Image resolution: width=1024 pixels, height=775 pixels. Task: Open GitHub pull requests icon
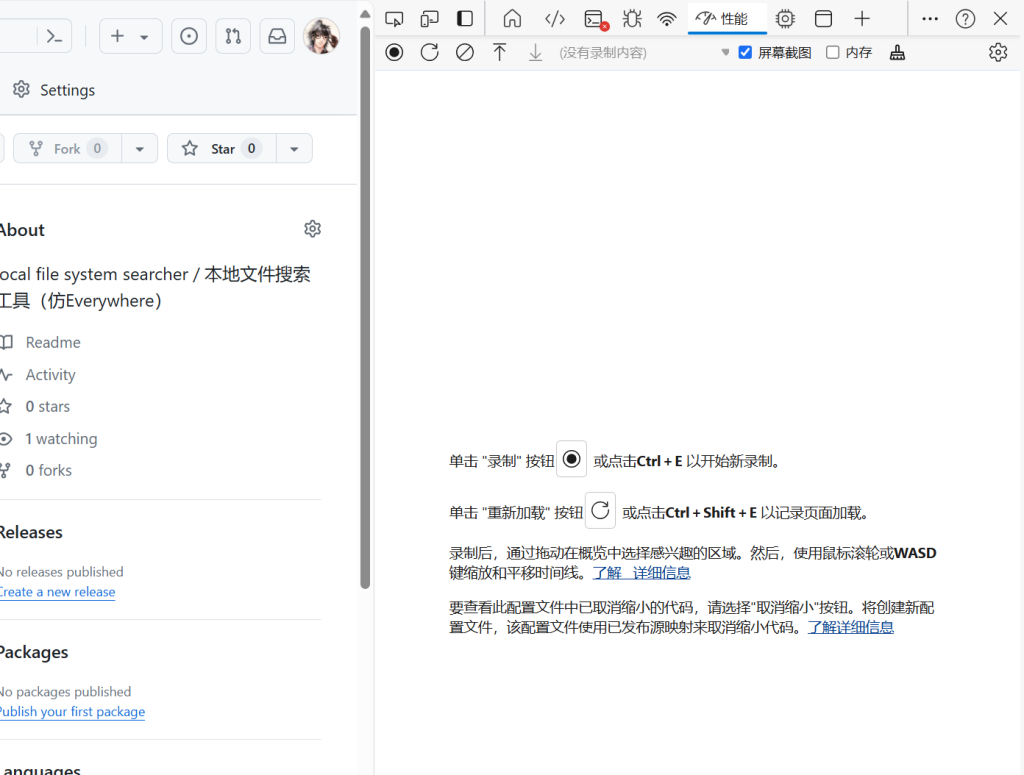pos(233,36)
